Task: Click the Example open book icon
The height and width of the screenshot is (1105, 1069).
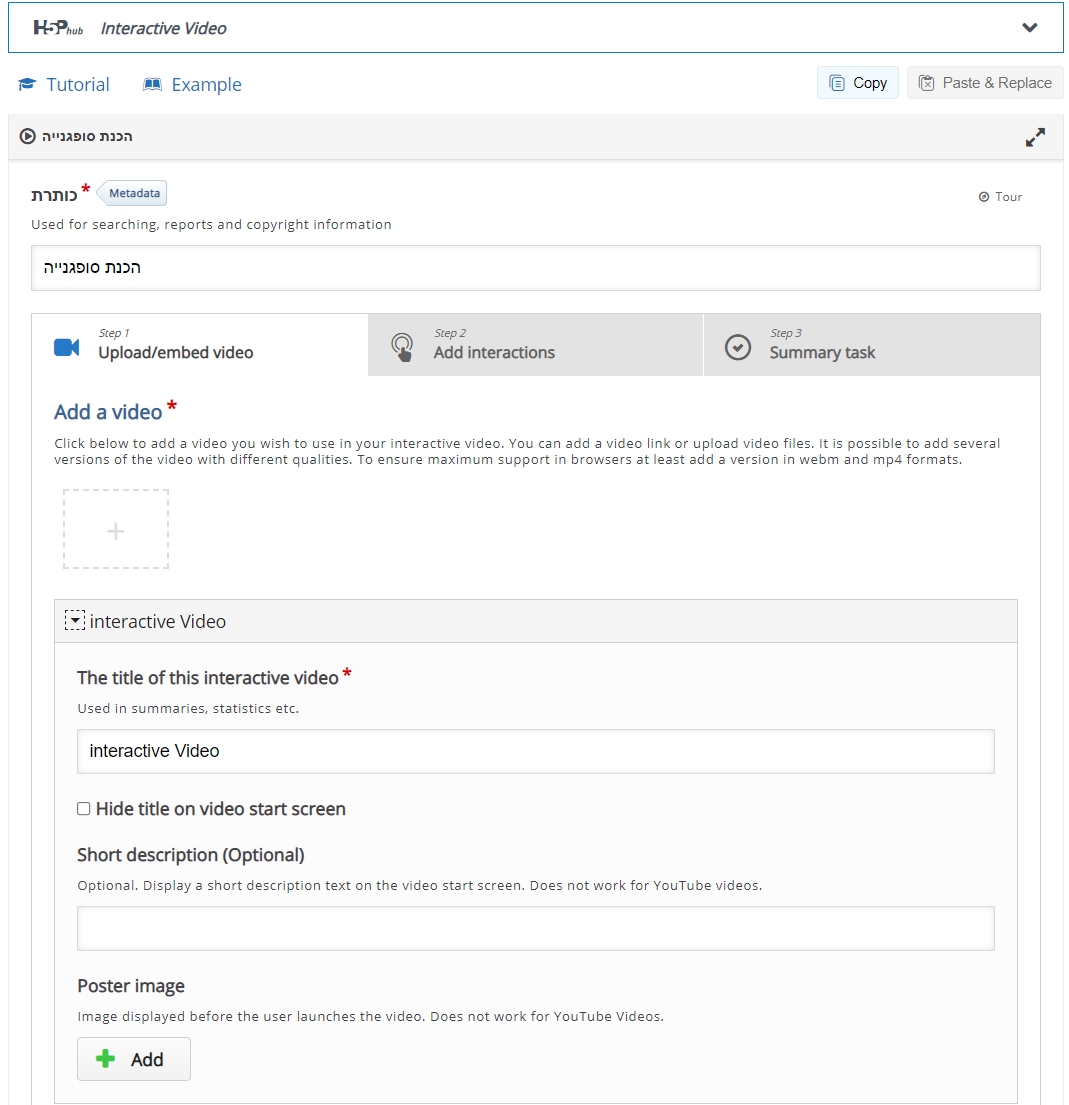Action: pyautogui.click(x=152, y=85)
